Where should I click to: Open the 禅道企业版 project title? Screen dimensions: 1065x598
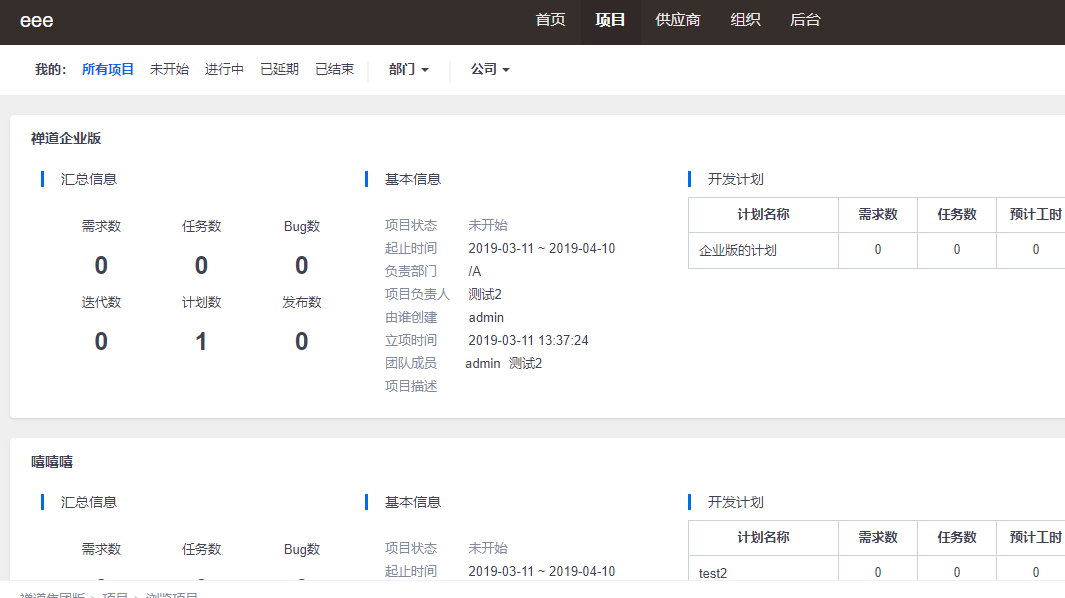click(66, 139)
